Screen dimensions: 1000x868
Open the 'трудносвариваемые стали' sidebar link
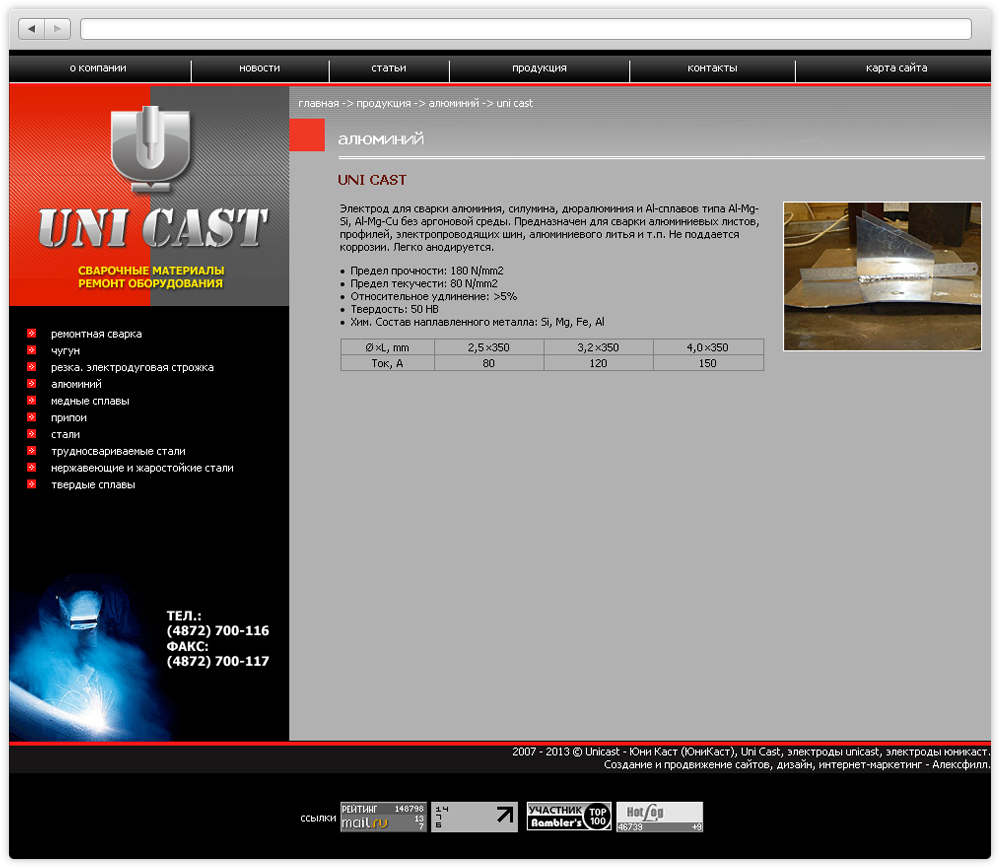point(118,452)
